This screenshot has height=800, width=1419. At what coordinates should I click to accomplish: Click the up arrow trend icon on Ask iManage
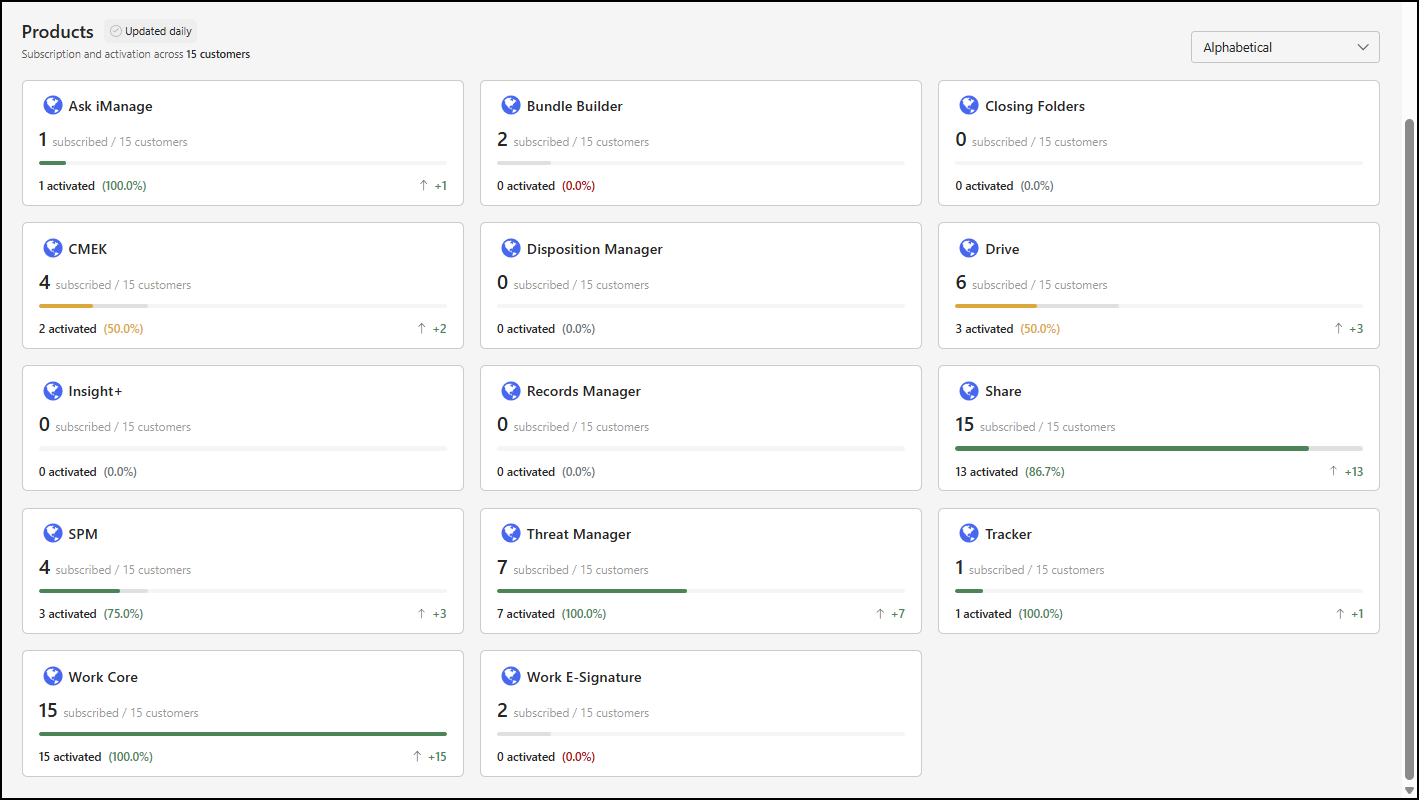pos(423,186)
